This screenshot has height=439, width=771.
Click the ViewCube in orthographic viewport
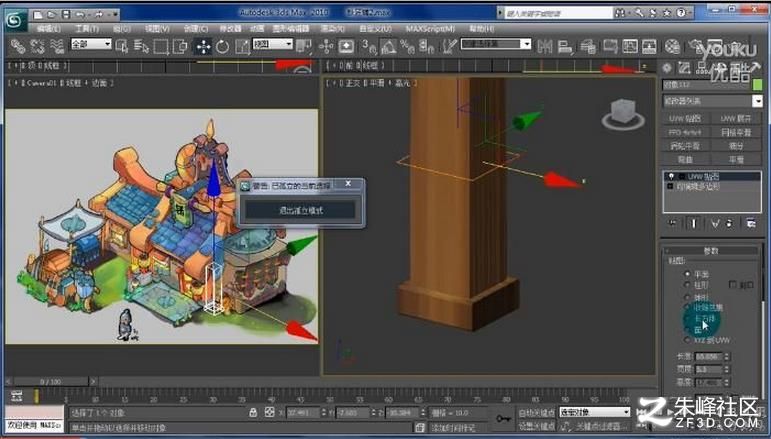[623, 114]
